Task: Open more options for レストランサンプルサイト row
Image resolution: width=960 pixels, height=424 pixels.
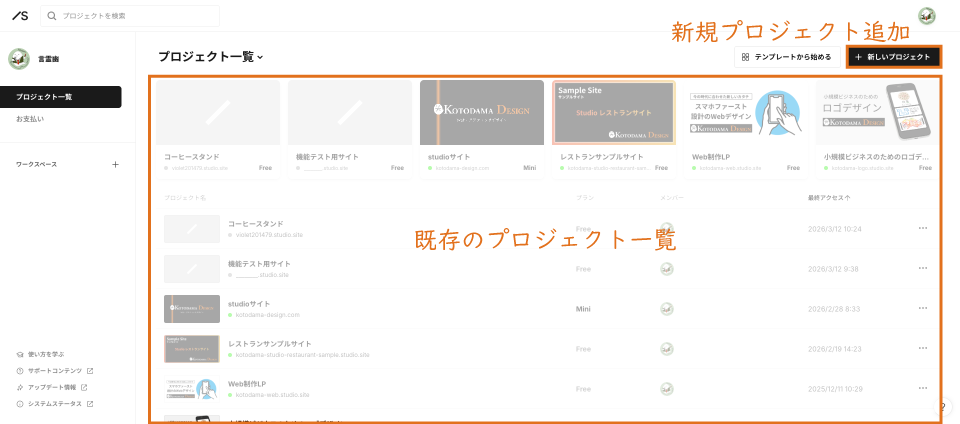Action: tap(923, 348)
